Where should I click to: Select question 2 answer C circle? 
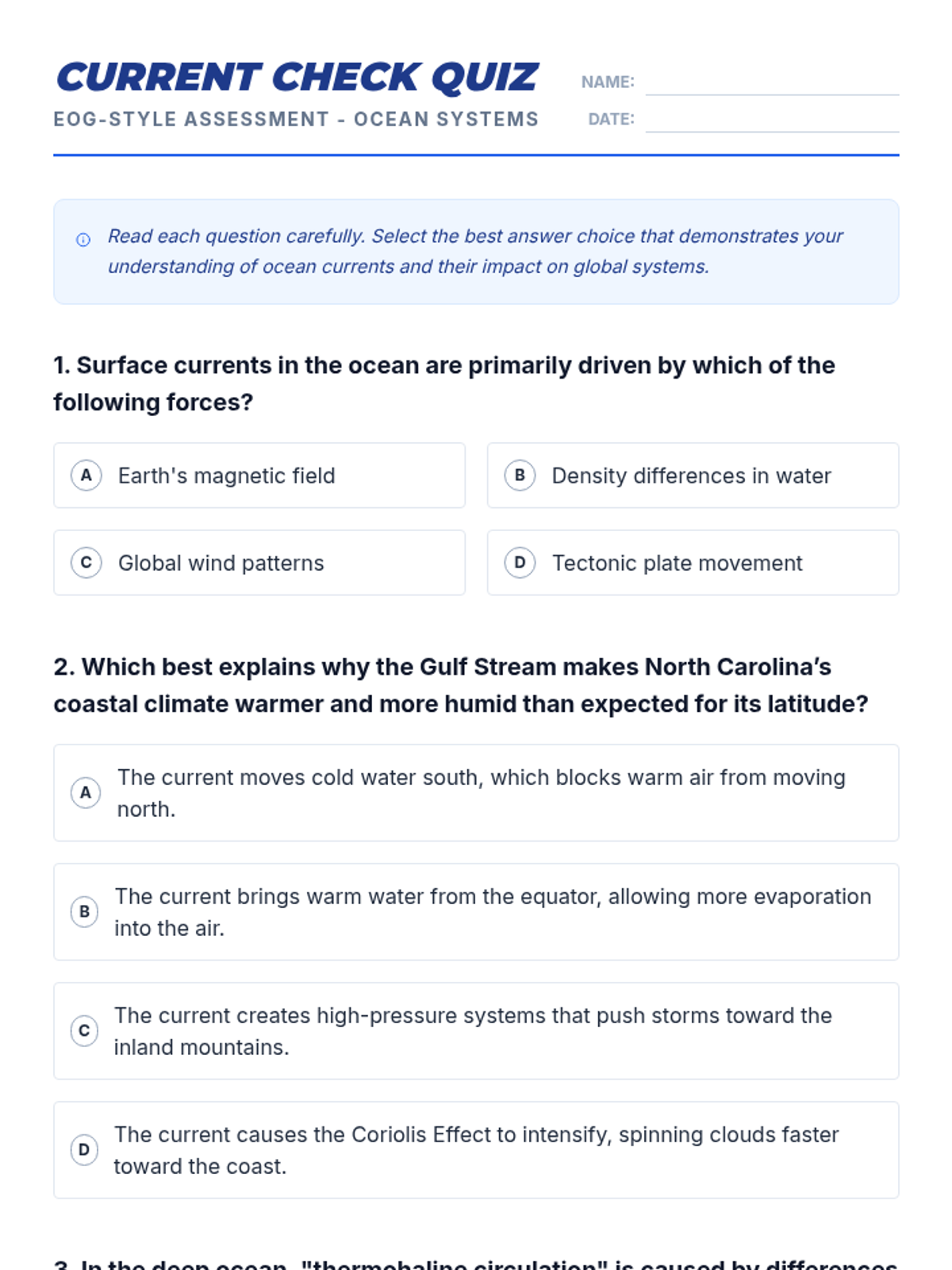point(85,1030)
